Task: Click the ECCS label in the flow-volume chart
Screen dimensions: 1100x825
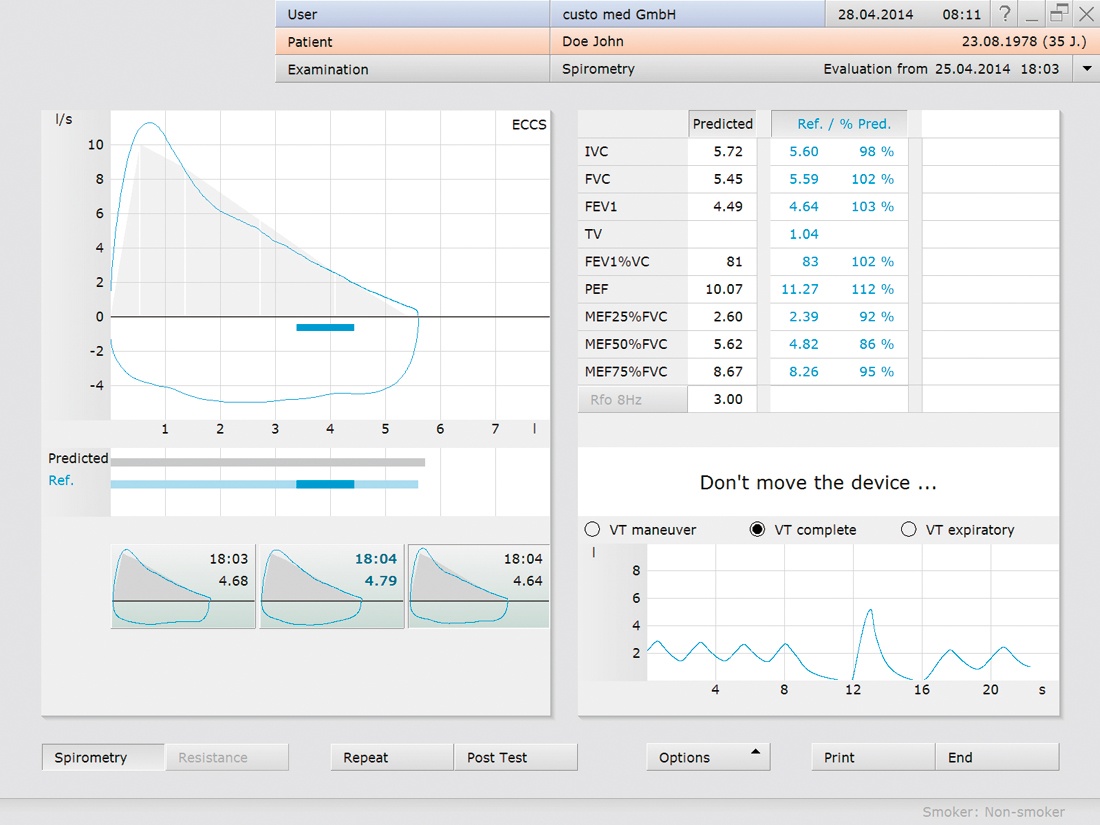Action: [x=529, y=125]
